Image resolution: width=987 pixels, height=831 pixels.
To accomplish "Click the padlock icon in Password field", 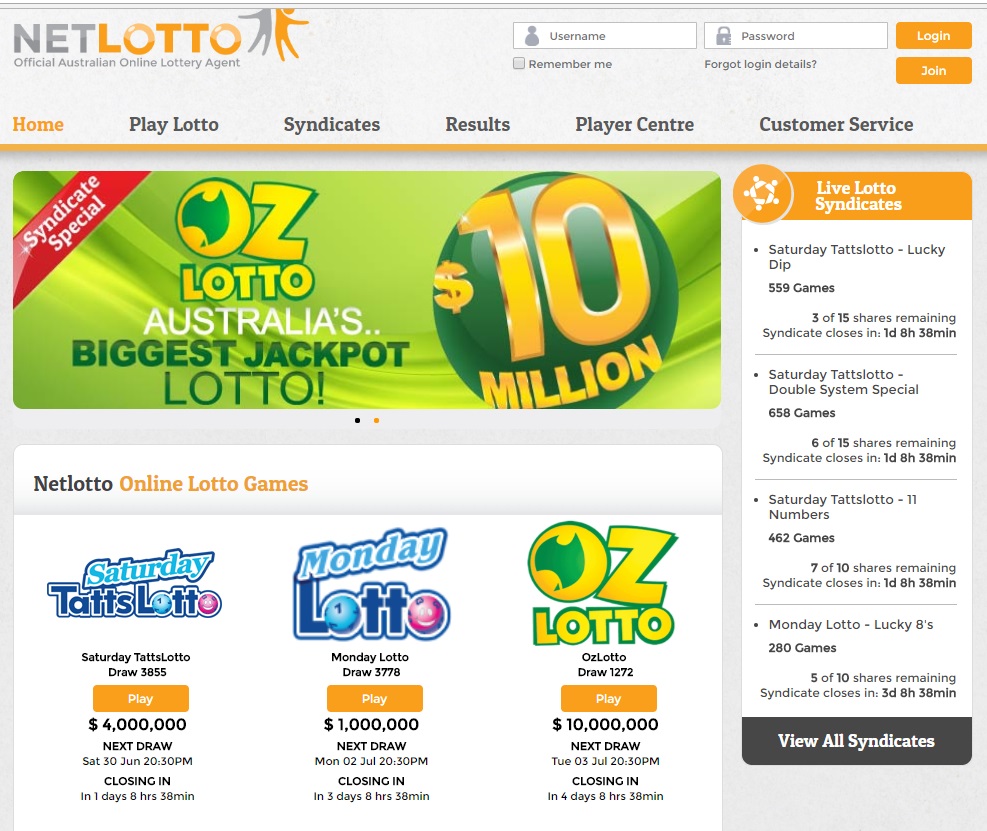I will (x=724, y=36).
